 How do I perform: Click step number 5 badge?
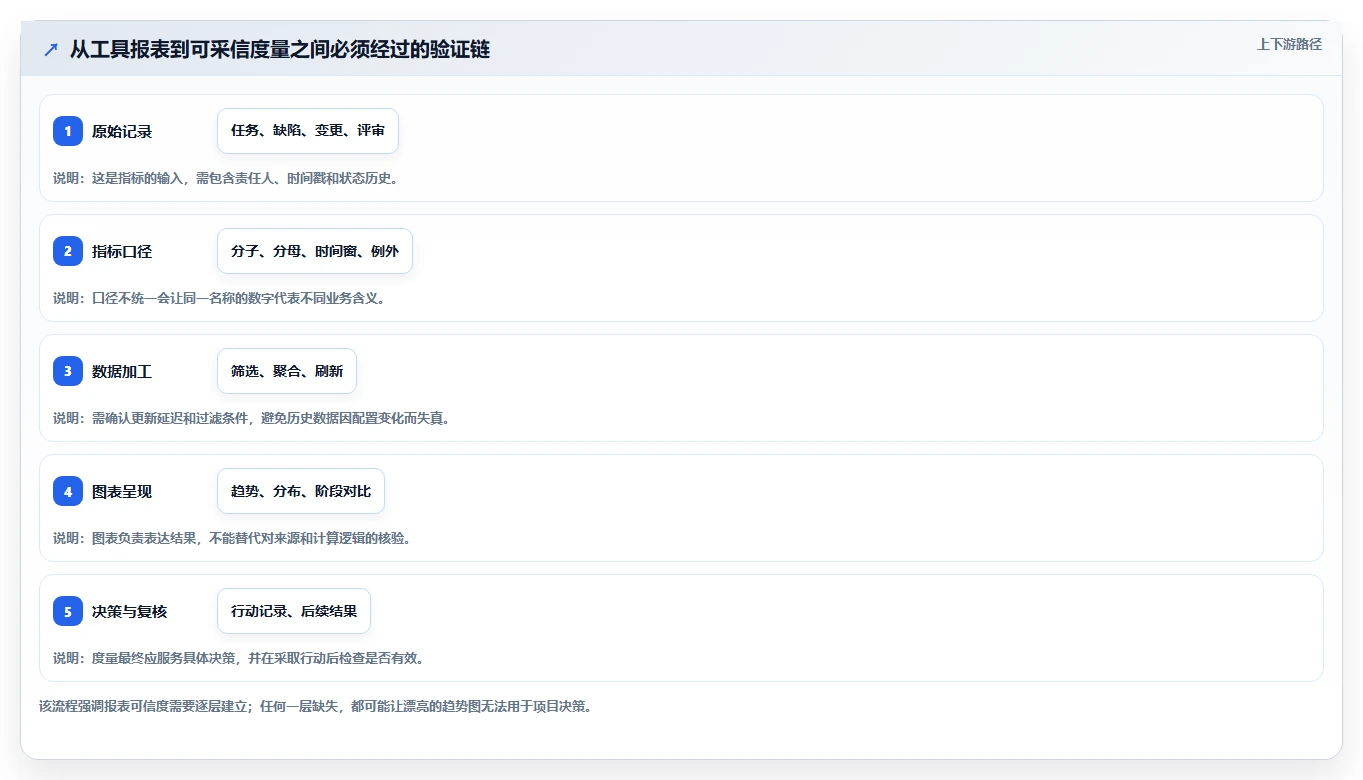[x=68, y=611]
